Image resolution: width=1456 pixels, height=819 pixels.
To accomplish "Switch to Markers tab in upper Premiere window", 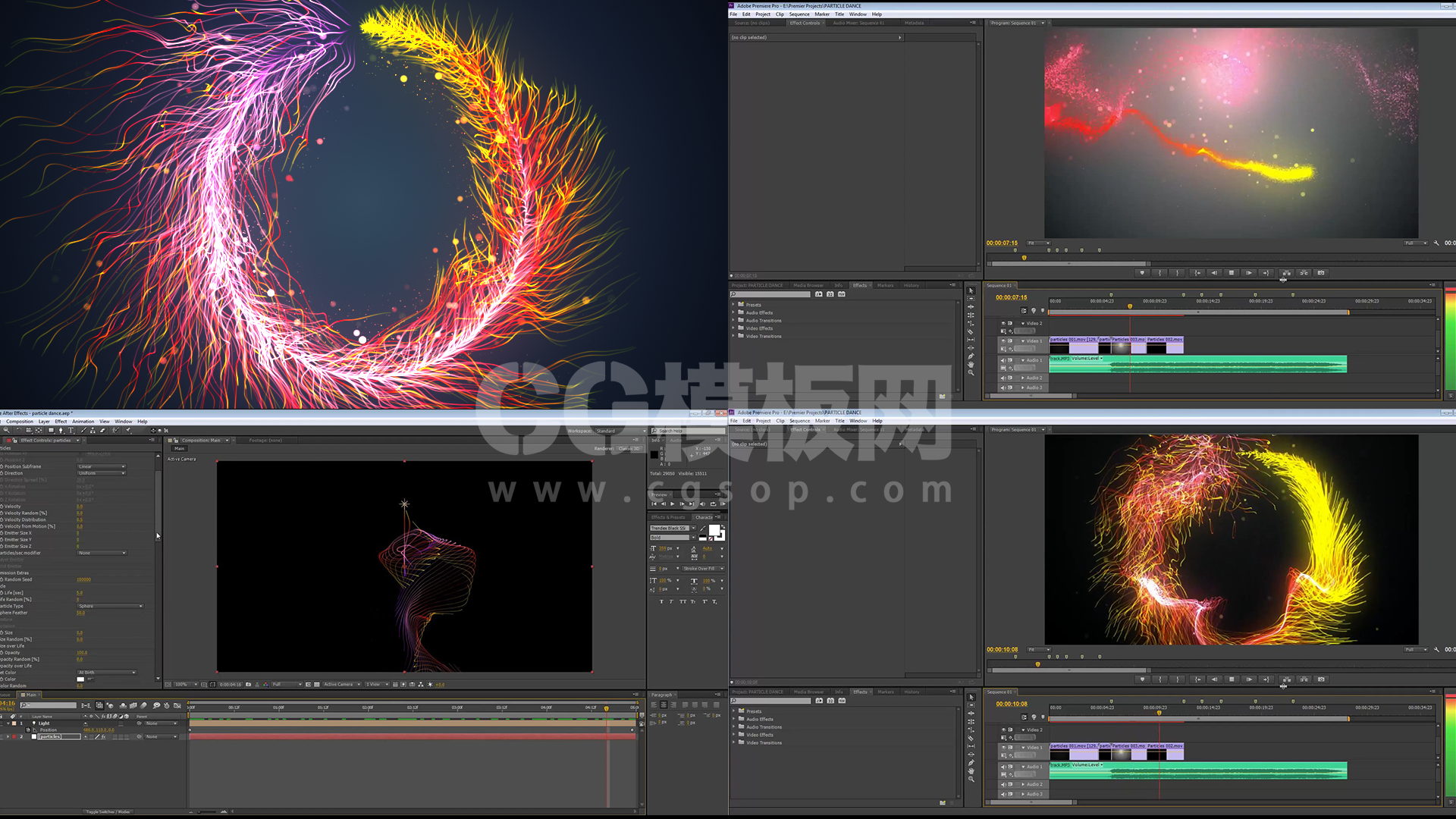I will click(885, 286).
